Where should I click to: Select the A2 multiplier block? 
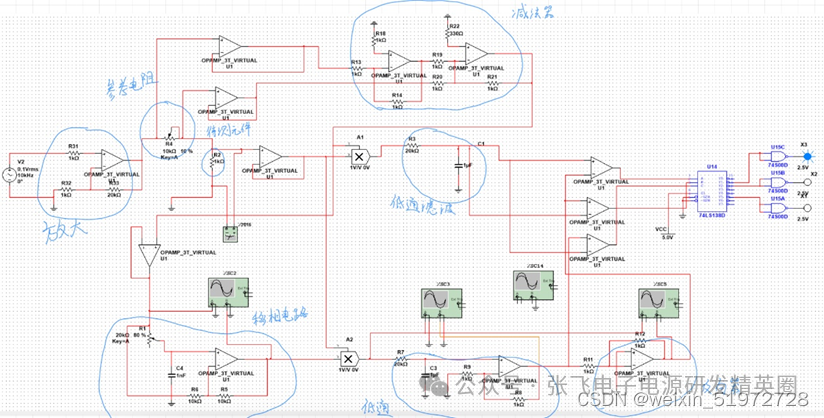pyautogui.click(x=348, y=359)
